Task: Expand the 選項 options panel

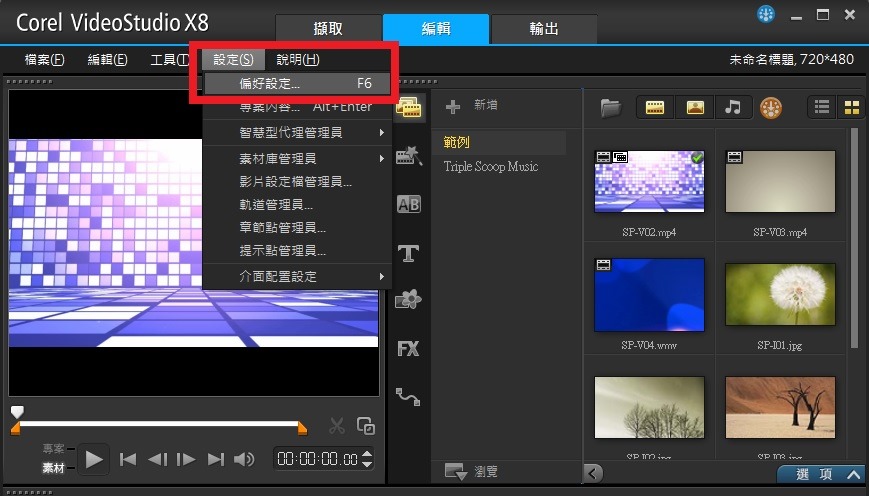Action: coord(828,473)
